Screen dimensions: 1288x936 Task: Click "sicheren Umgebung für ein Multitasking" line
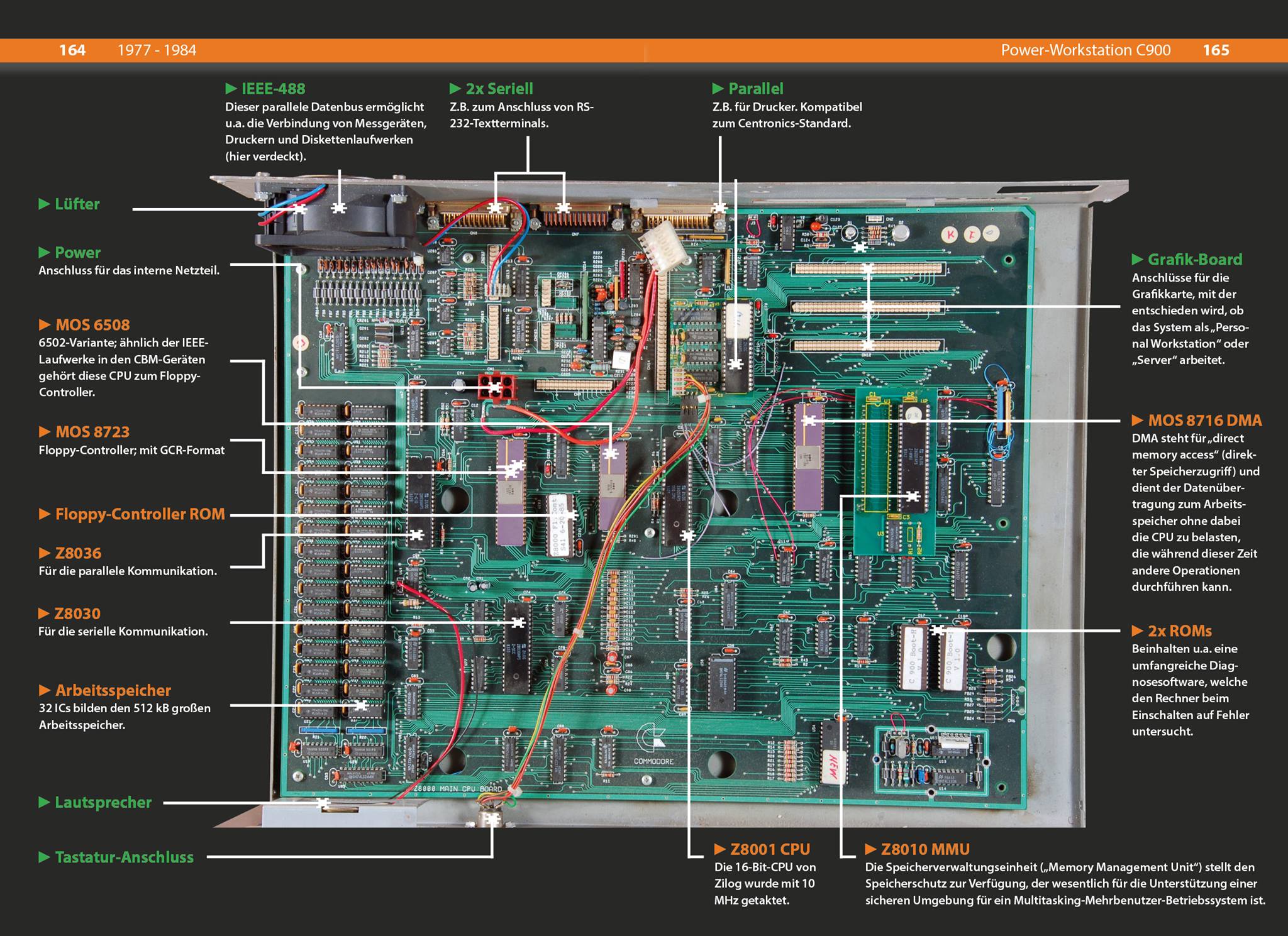(x=1065, y=900)
